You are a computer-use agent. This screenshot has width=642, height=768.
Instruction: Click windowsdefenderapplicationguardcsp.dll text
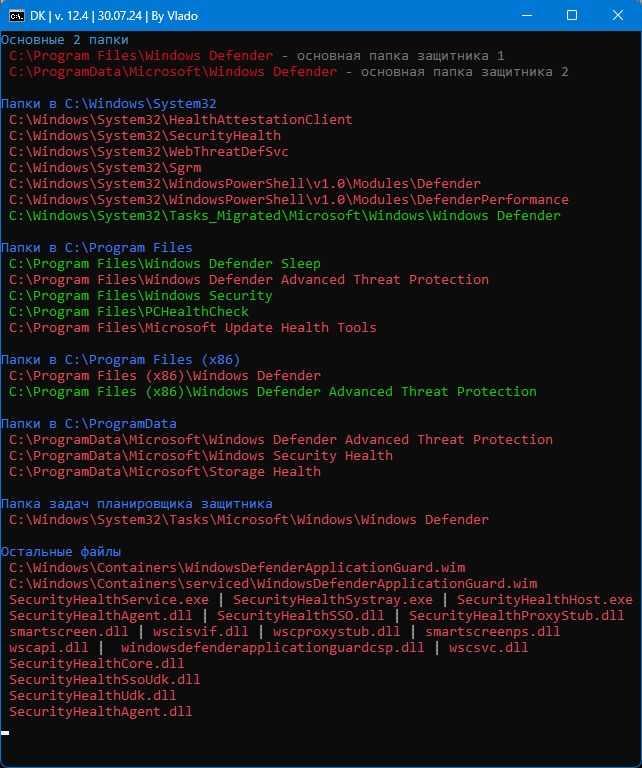[x=272, y=648]
